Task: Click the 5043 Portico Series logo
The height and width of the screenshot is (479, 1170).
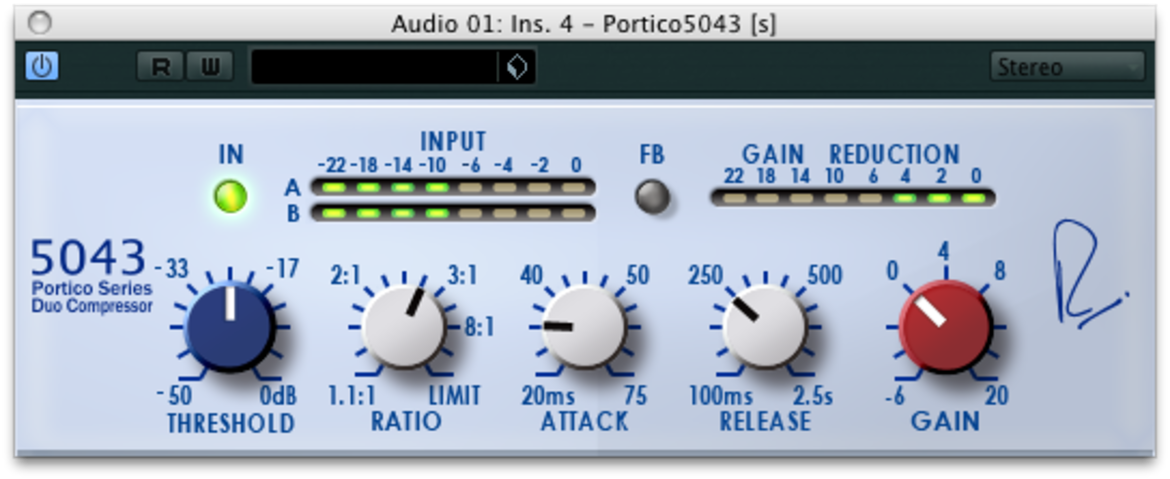Action: click(x=91, y=275)
